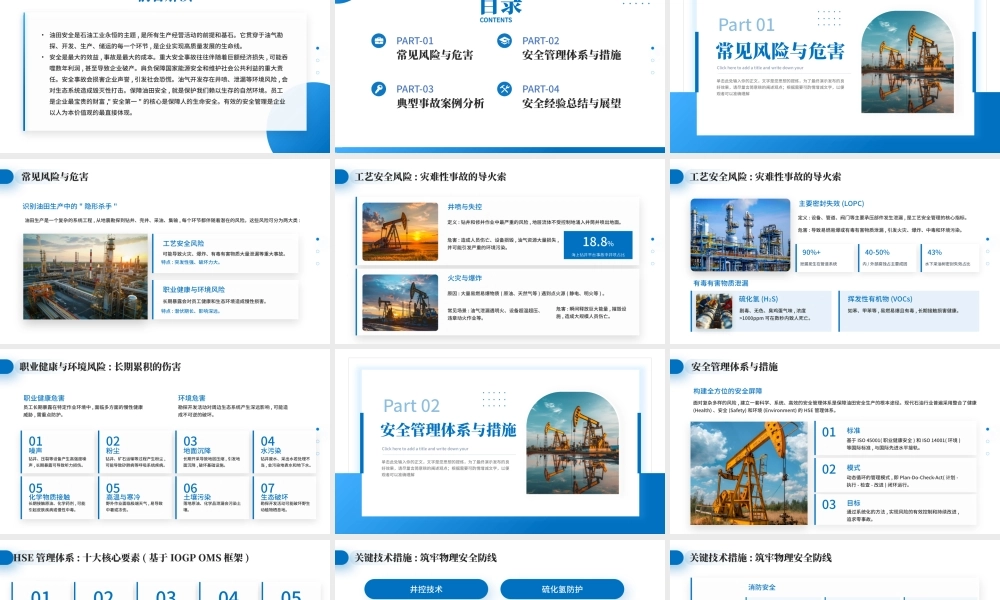Select the 火灾与爆炸 heading
This screenshot has height=600, width=1000.
[x=465, y=279]
